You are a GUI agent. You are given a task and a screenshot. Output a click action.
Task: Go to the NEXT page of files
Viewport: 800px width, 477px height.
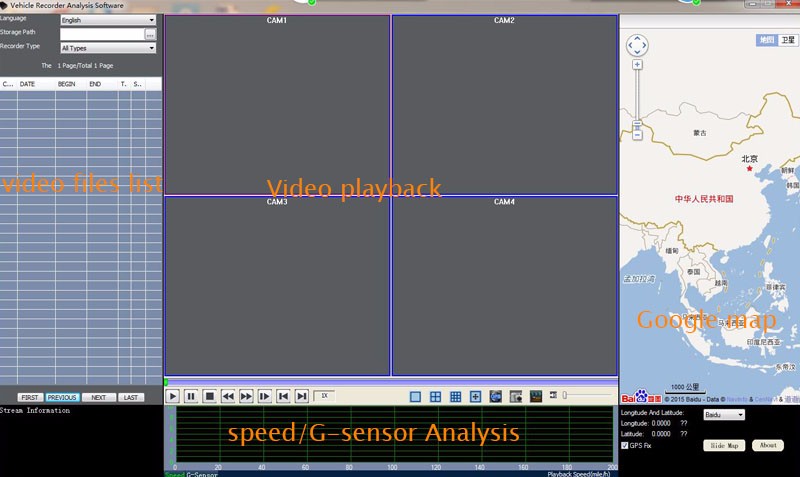(x=98, y=397)
